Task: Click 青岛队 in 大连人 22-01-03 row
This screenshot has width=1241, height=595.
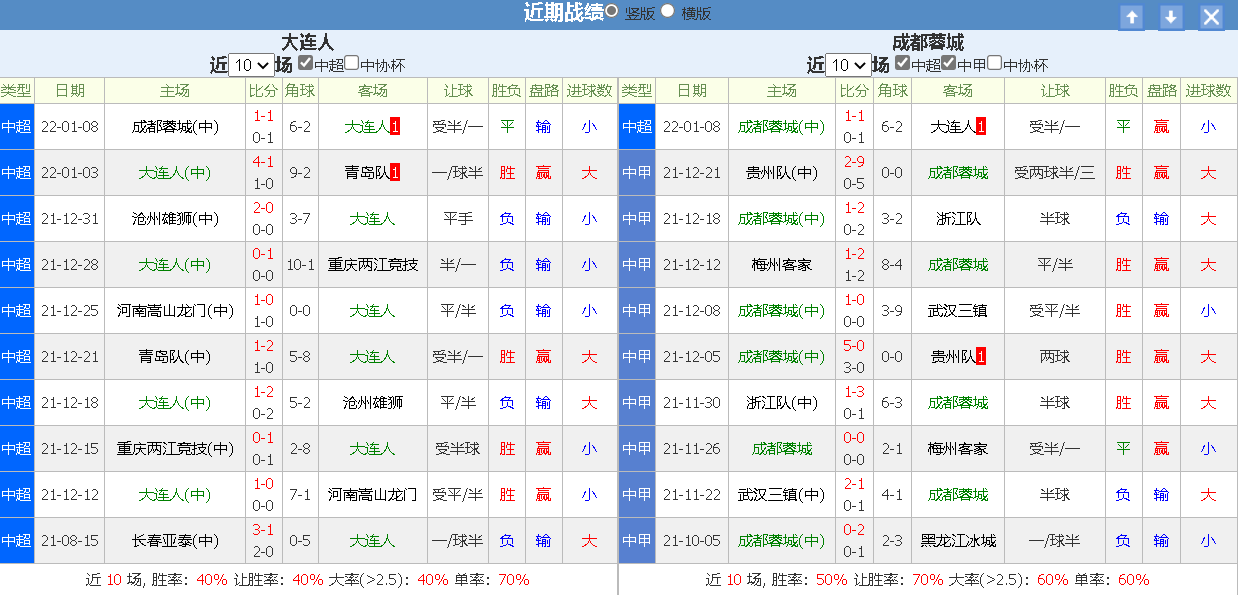Action: point(366,173)
